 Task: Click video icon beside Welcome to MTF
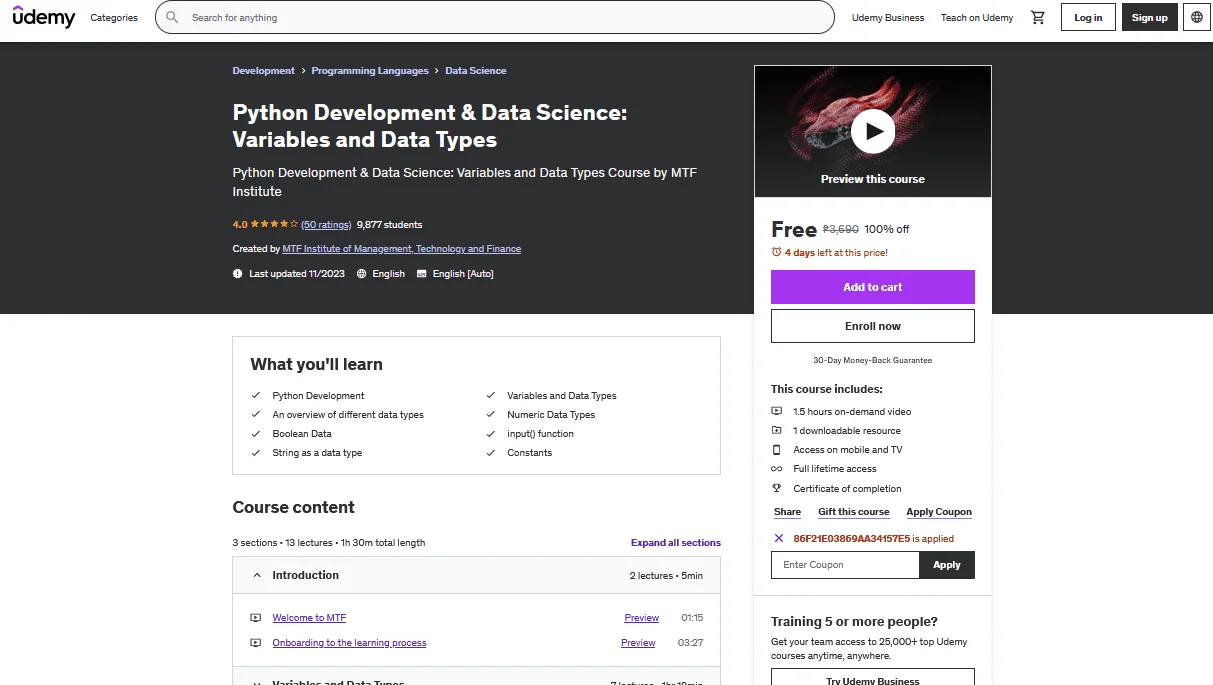pyautogui.click(x=256, y=618)
